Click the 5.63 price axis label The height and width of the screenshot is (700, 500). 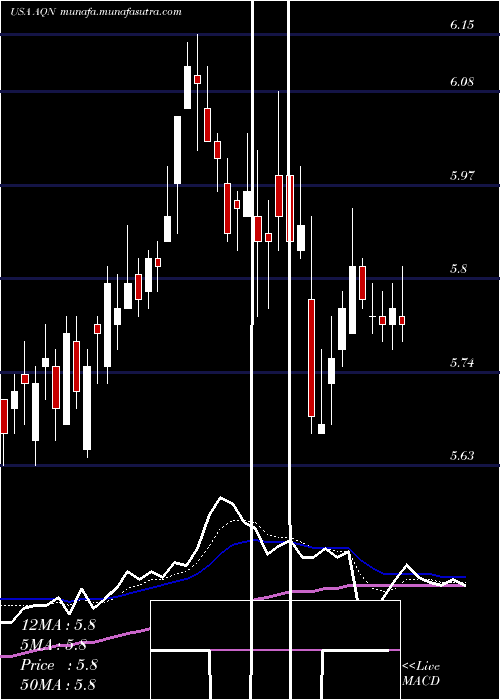pos(462,456)
